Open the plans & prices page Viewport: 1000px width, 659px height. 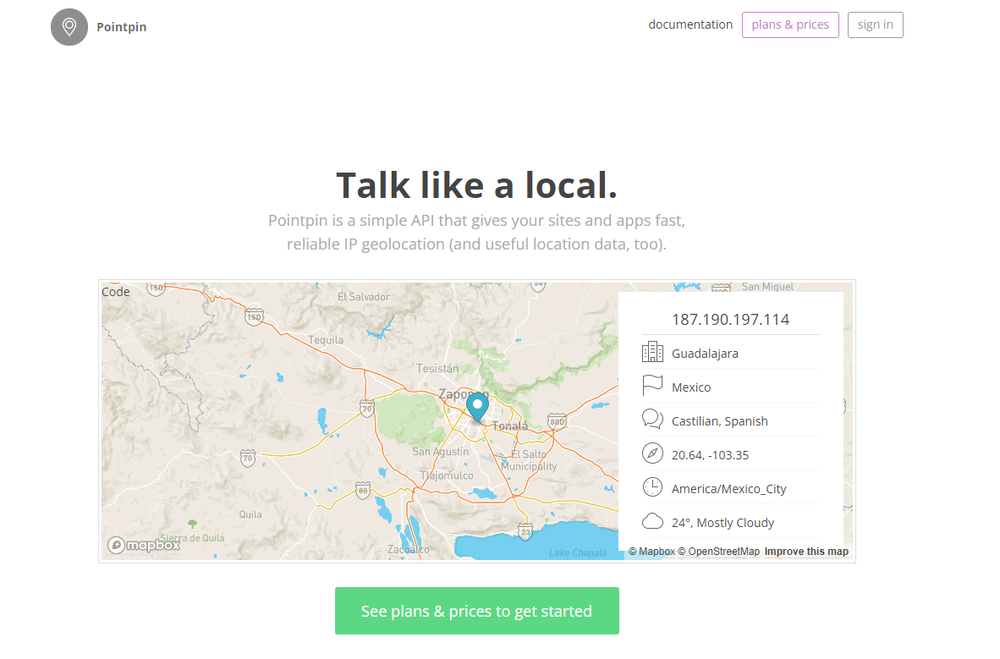tap(790, 25)
